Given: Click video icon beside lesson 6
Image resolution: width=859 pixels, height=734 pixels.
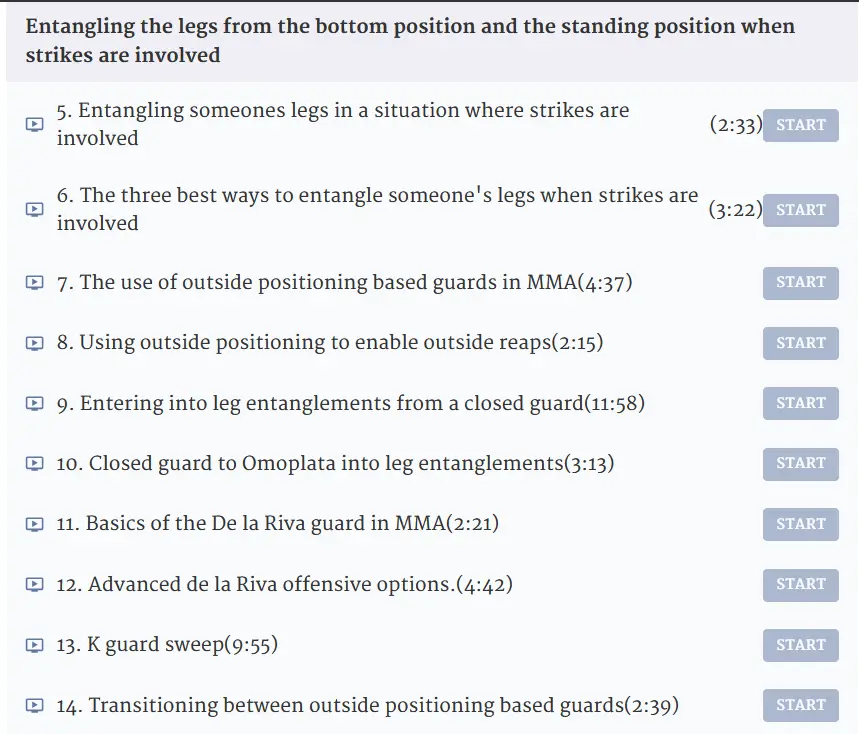Looking at the screenshot, I should (35, 209).
